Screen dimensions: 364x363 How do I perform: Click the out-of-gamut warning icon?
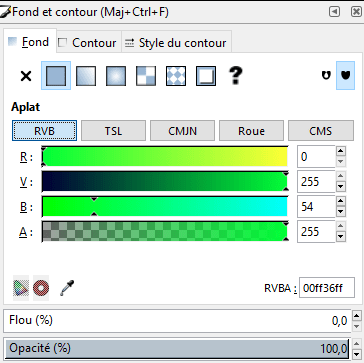coord(41,288)
